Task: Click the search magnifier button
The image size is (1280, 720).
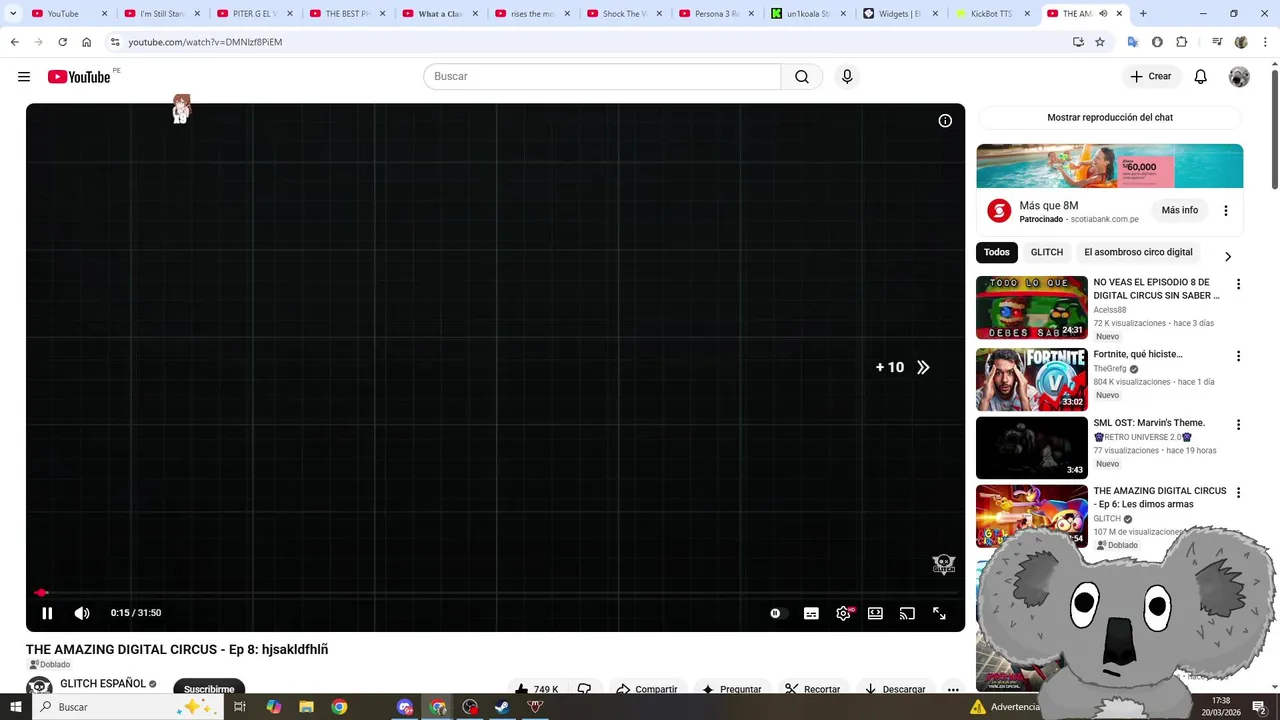Action: (802, 77)
